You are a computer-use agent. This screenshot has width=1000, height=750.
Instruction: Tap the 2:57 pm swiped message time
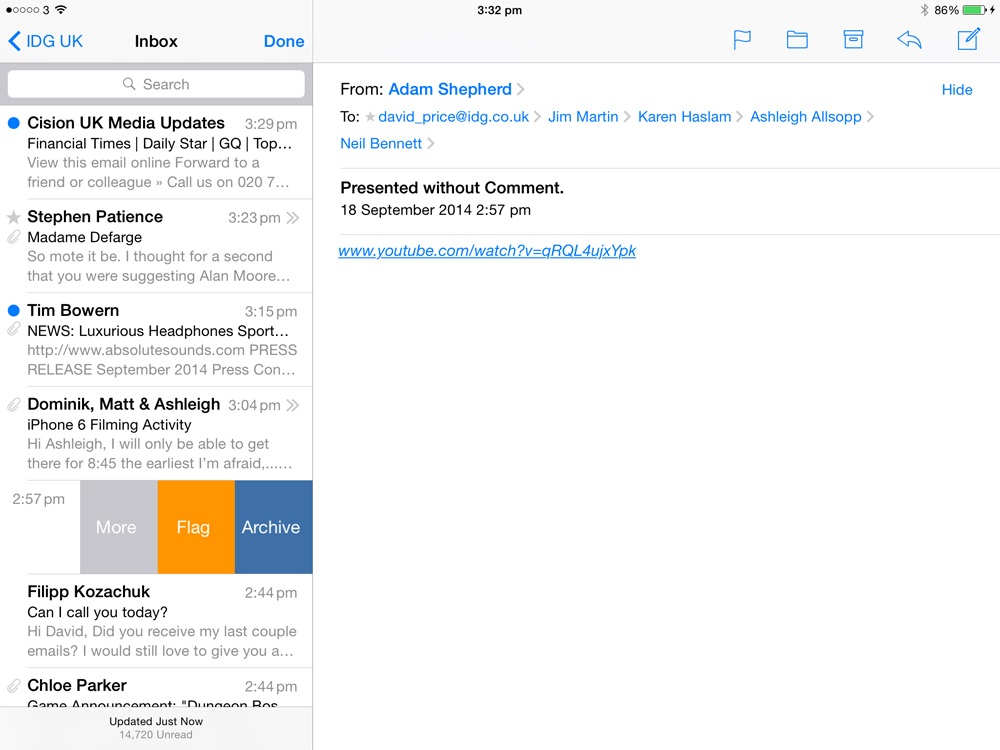pos(39,499)
